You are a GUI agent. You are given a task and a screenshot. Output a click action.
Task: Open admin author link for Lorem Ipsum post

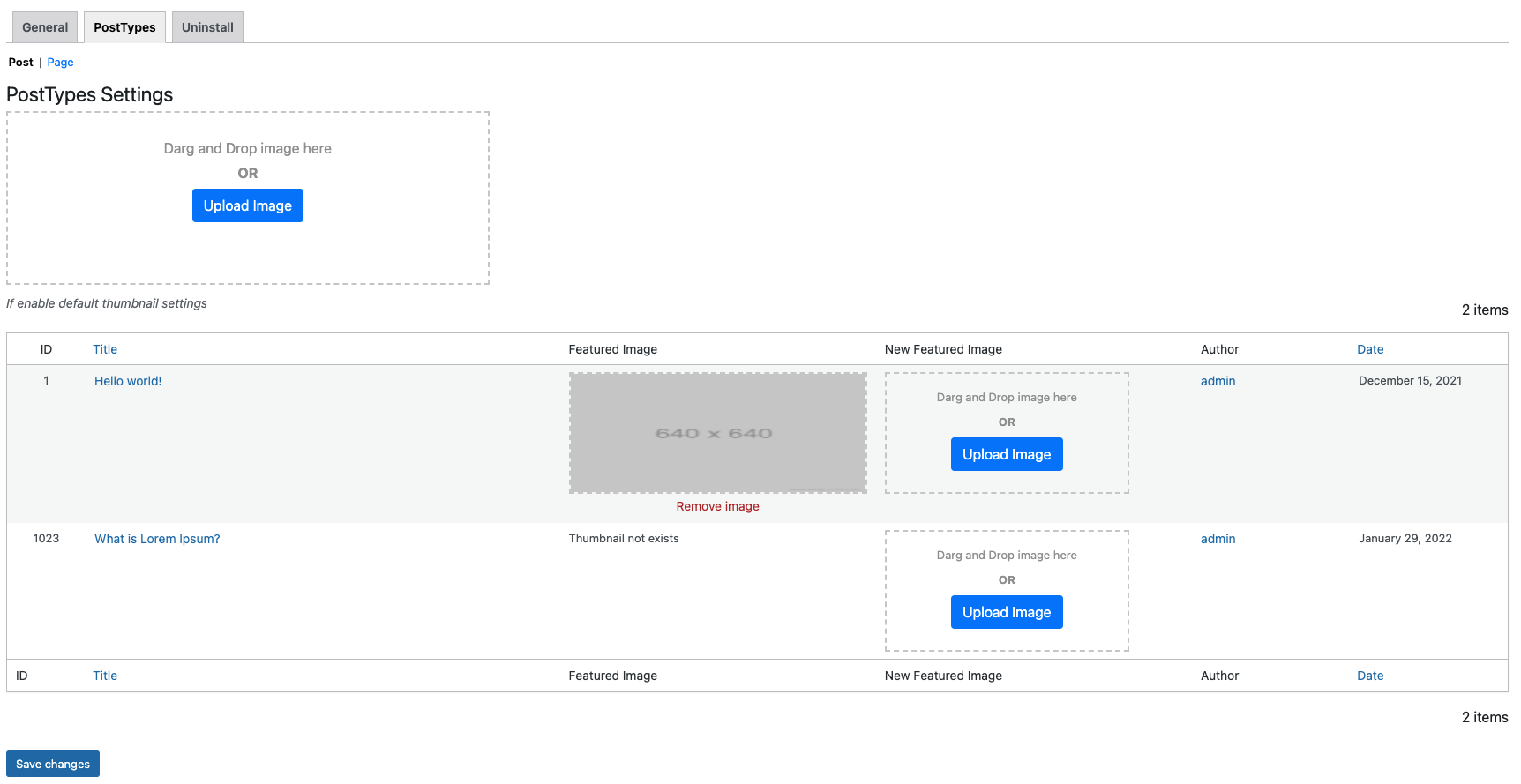point(1218,539)
